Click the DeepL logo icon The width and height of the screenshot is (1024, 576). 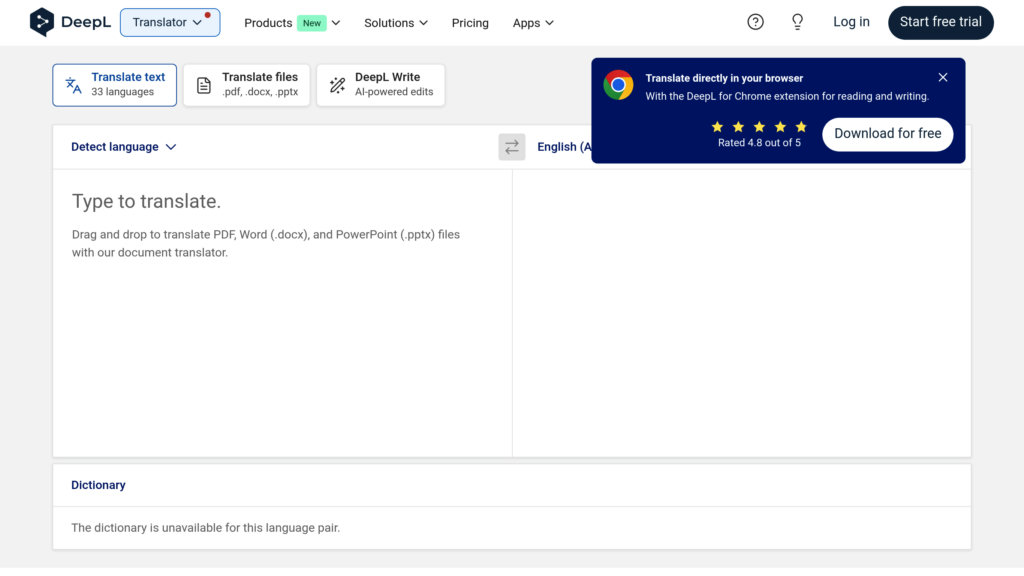coord(42,22)
